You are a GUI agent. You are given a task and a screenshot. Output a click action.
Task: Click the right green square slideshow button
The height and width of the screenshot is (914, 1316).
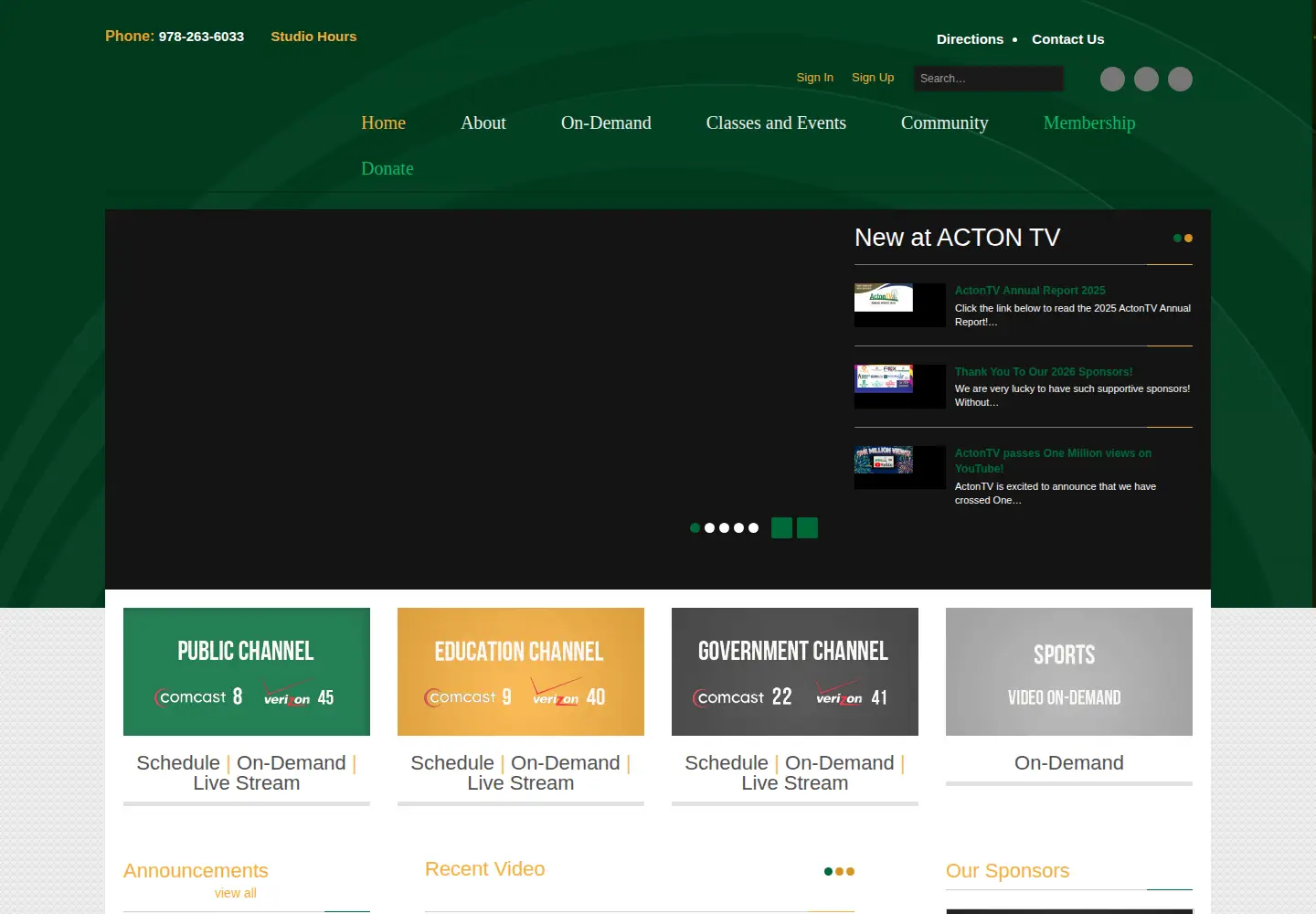click(x=807, y=527)
